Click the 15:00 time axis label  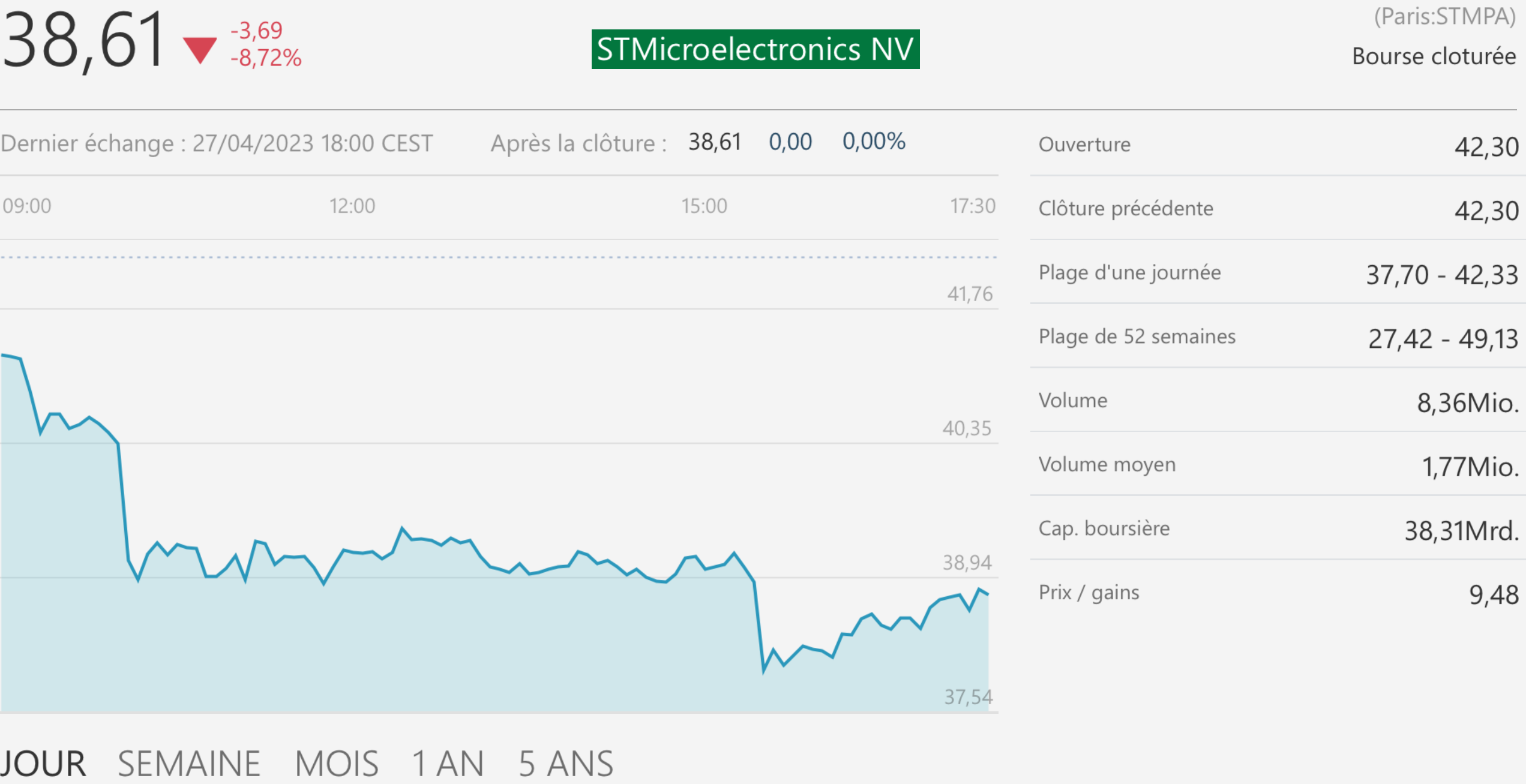[x=704, y=206]
